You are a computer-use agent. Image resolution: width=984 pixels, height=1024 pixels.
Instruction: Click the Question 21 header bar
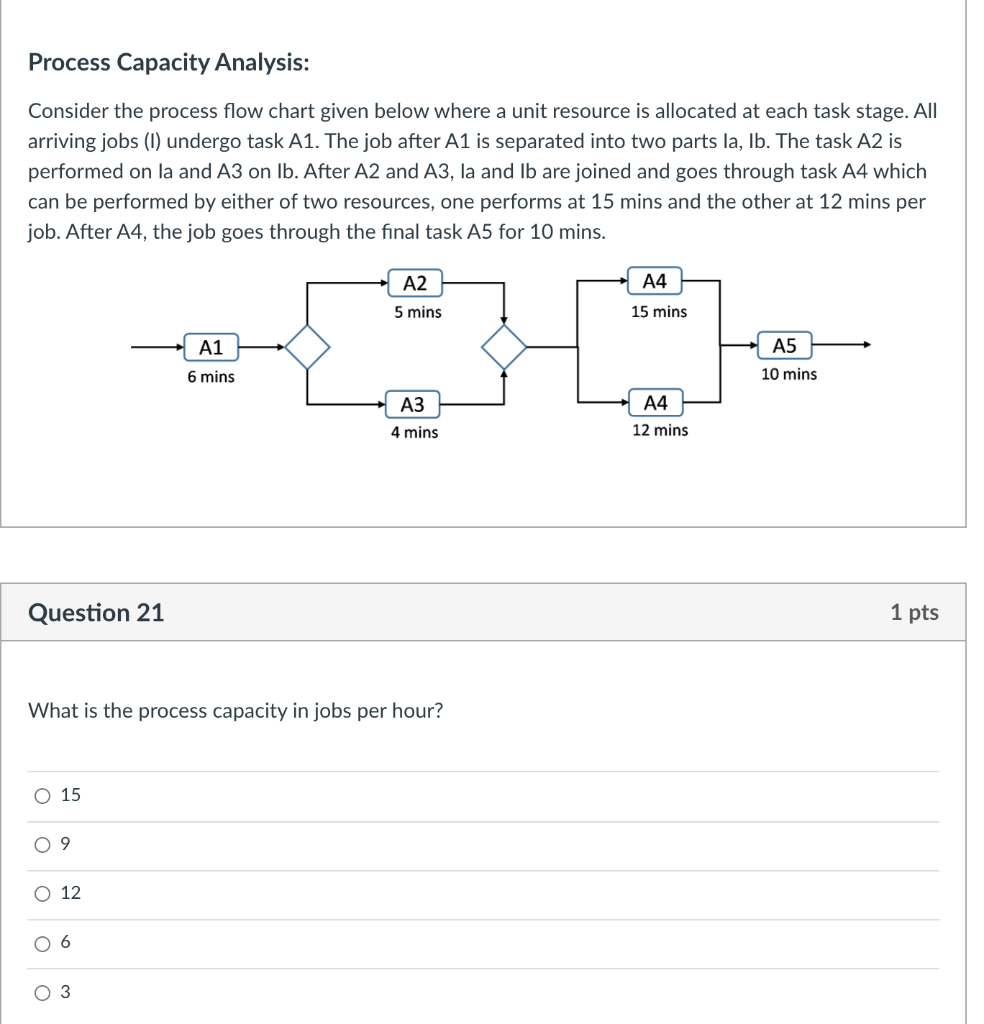(x=96, y=612)
